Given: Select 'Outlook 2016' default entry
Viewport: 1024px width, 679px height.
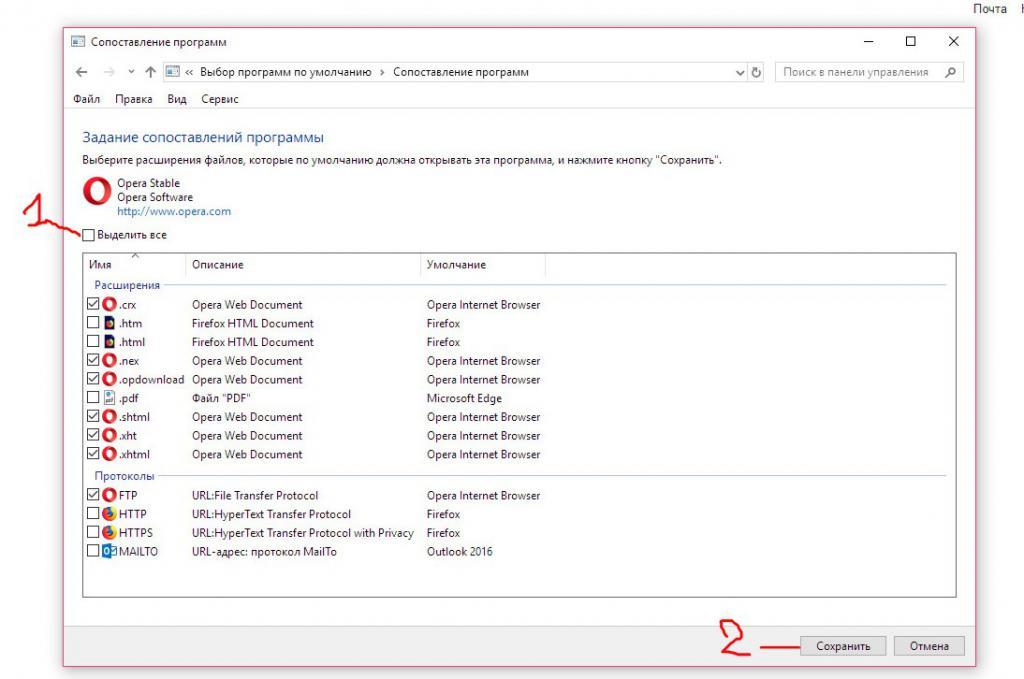Looking at the screenshot, I should tap(459, 552).
